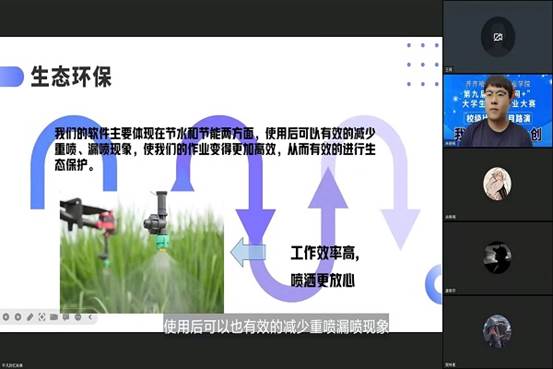This screenshot has width=553, height=369.
Task: Click the slide title 生态环保
Action: 71,77
